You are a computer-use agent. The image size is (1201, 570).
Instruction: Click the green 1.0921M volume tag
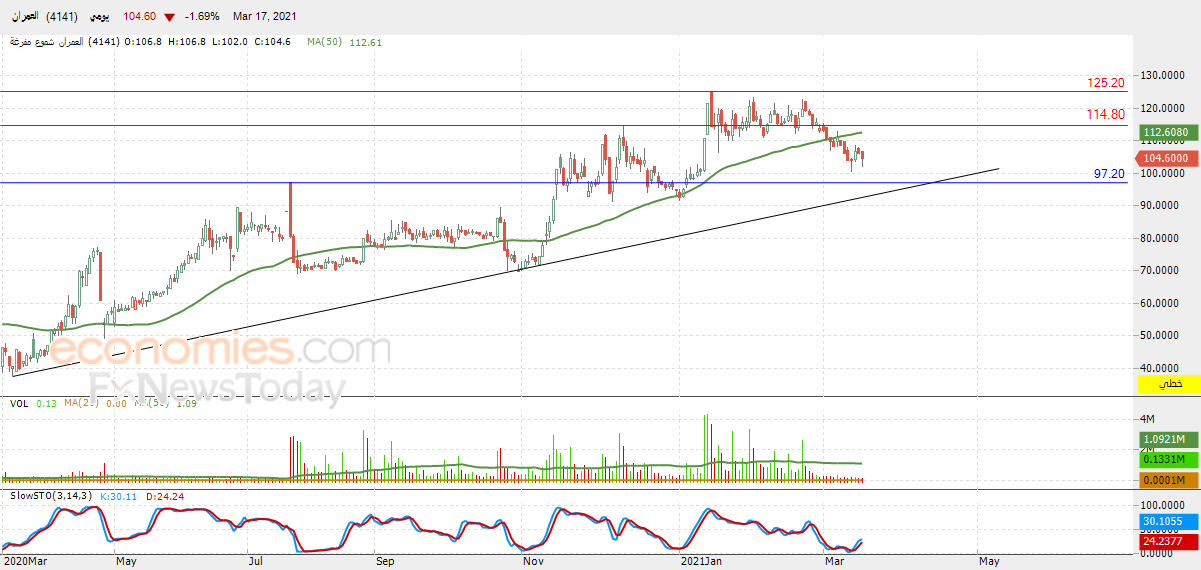pos(1168,439)
